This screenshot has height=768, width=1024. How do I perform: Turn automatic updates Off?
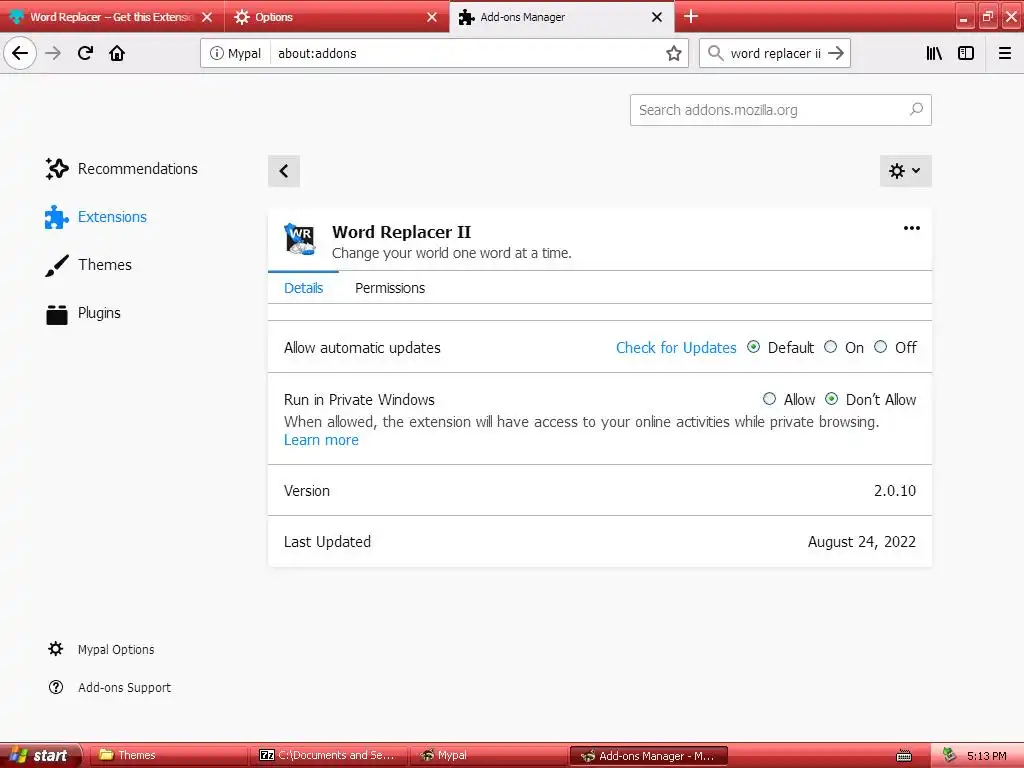coord(880,347)
